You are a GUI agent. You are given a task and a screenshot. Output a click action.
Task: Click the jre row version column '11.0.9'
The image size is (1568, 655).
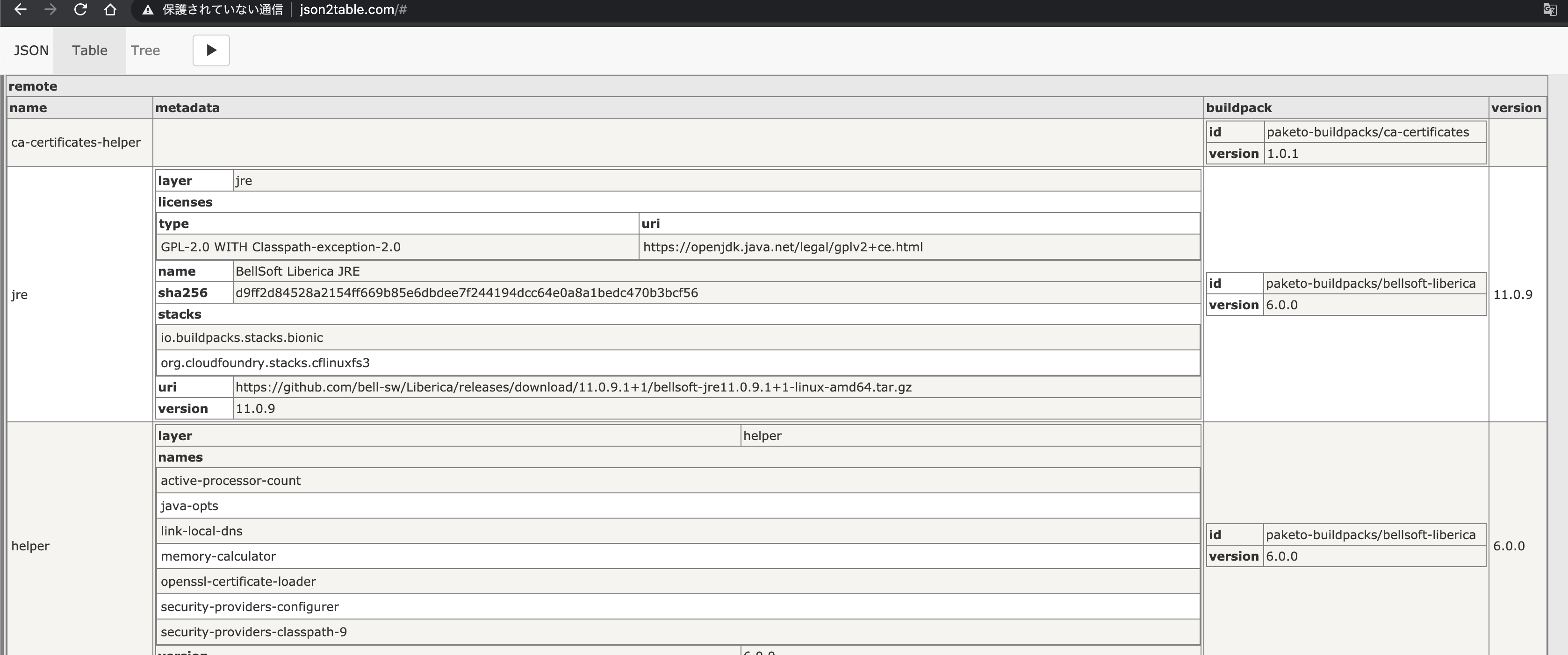pos(1518,294)
